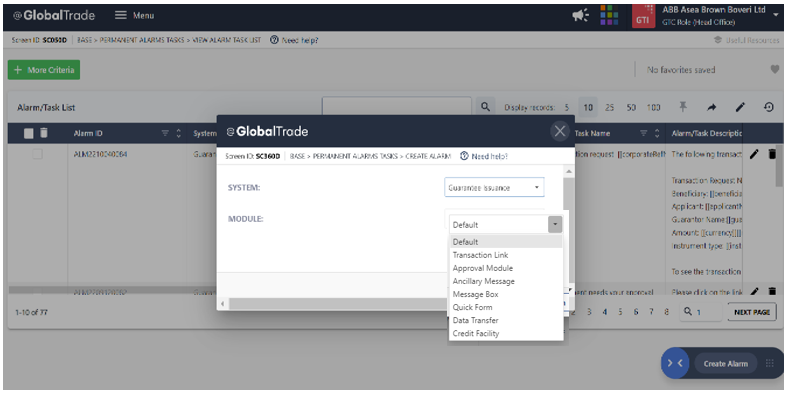787x398 pixels.
Task: Select Data Transfer option
Action: point(505,320)
